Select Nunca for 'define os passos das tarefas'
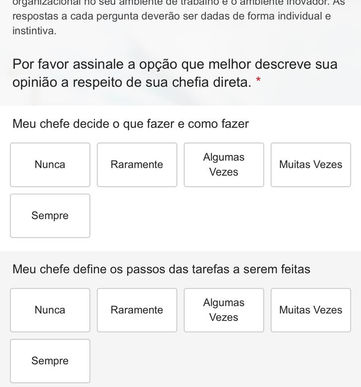 pos(50,310)
